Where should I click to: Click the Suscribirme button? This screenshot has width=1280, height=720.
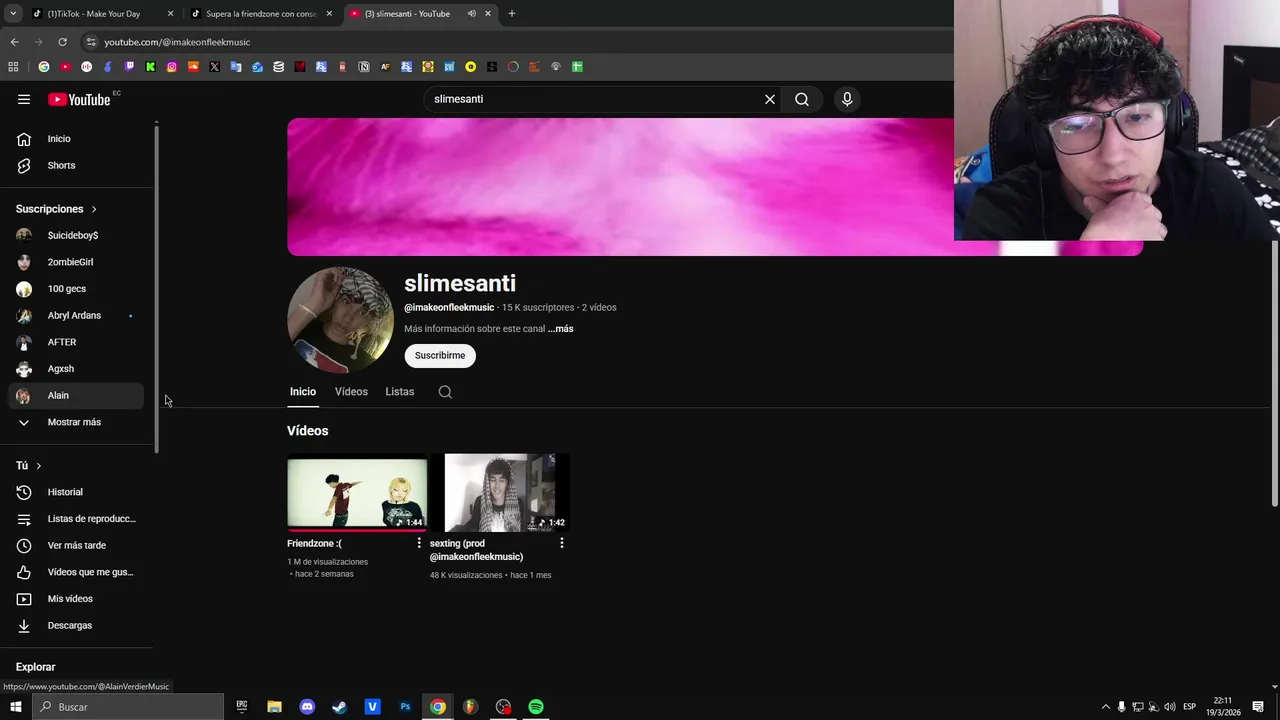(440, 355)
